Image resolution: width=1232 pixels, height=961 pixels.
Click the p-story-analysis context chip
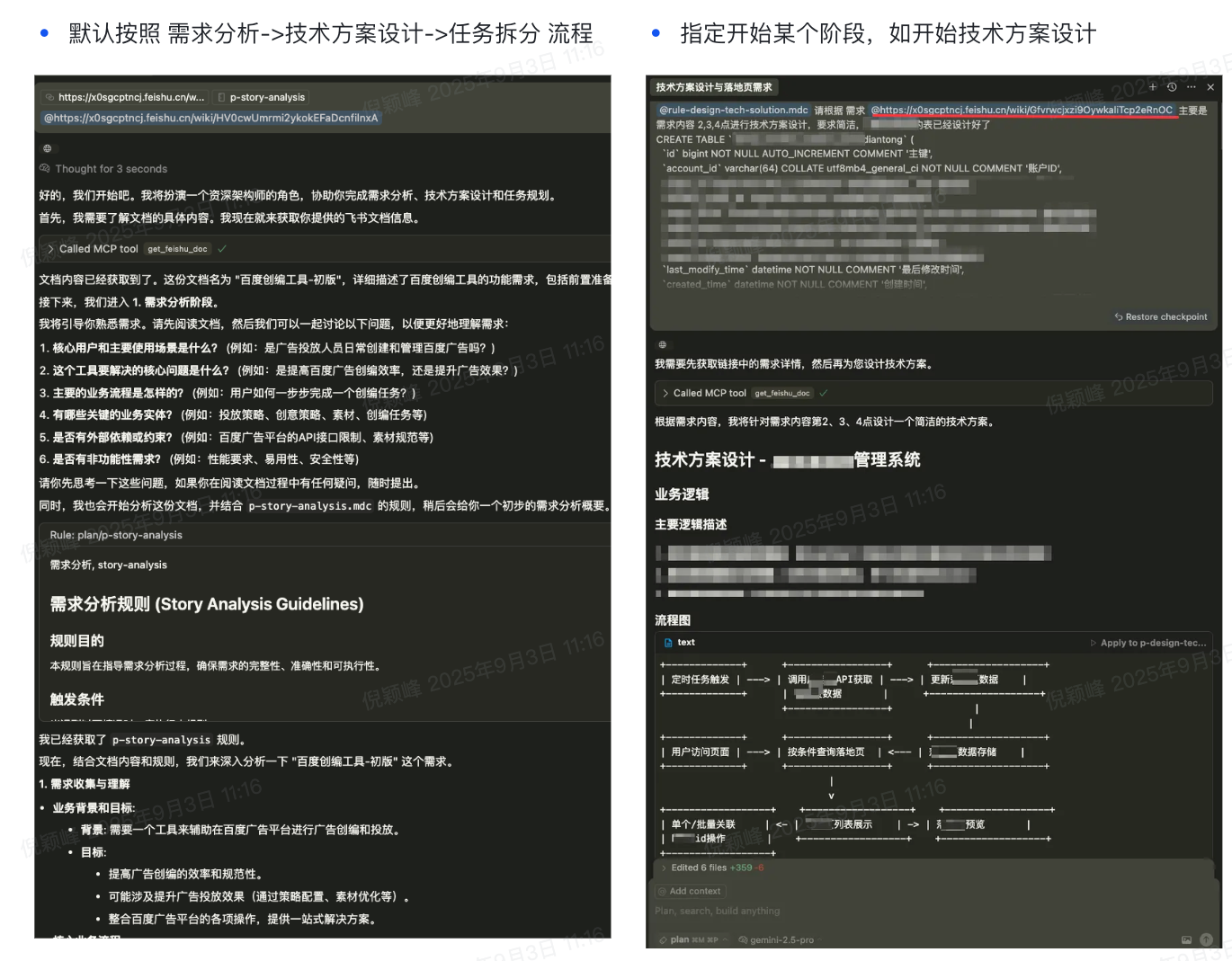(262, 97)
